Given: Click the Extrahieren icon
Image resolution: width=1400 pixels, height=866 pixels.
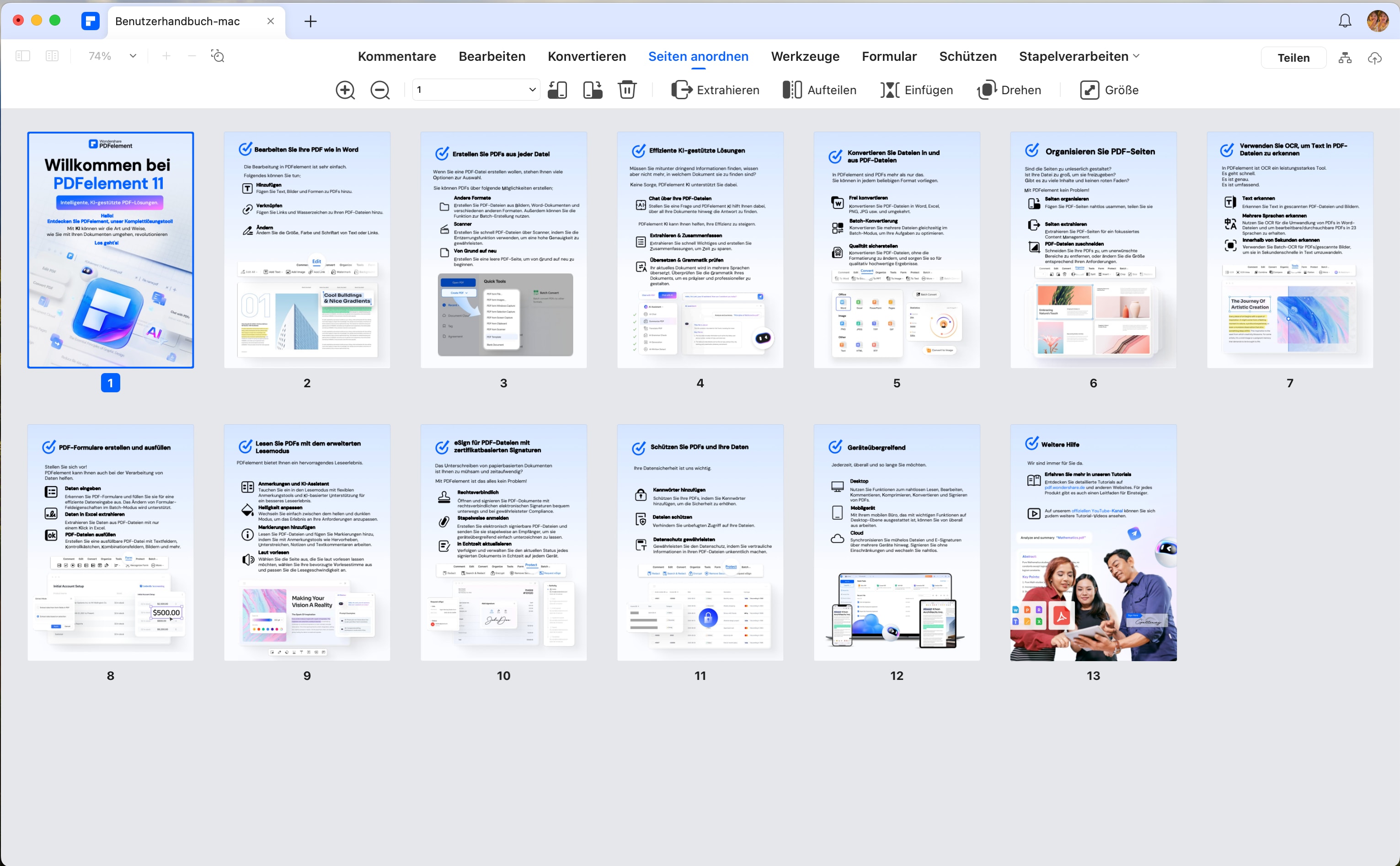Looking at the screenshot, I should point(681,90).
